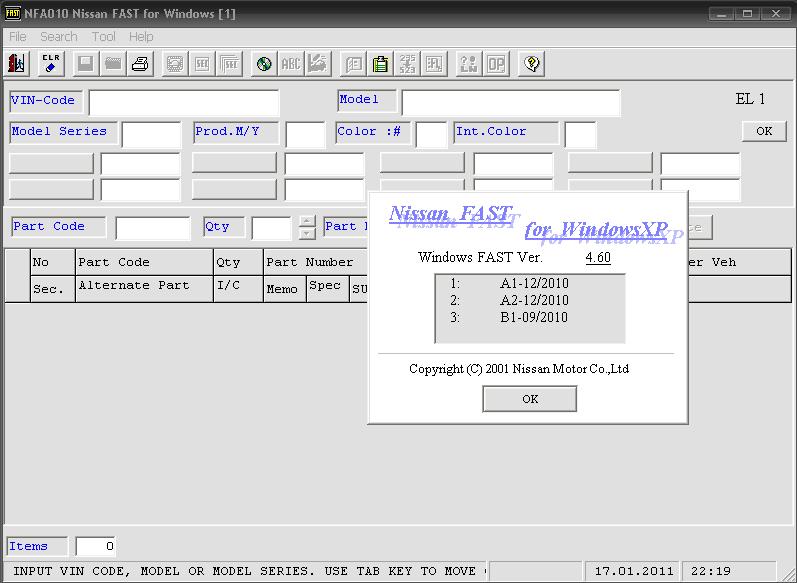Click the Int.Color input field
This screenshot has width=797, height=583.
[x=580, y=135]
